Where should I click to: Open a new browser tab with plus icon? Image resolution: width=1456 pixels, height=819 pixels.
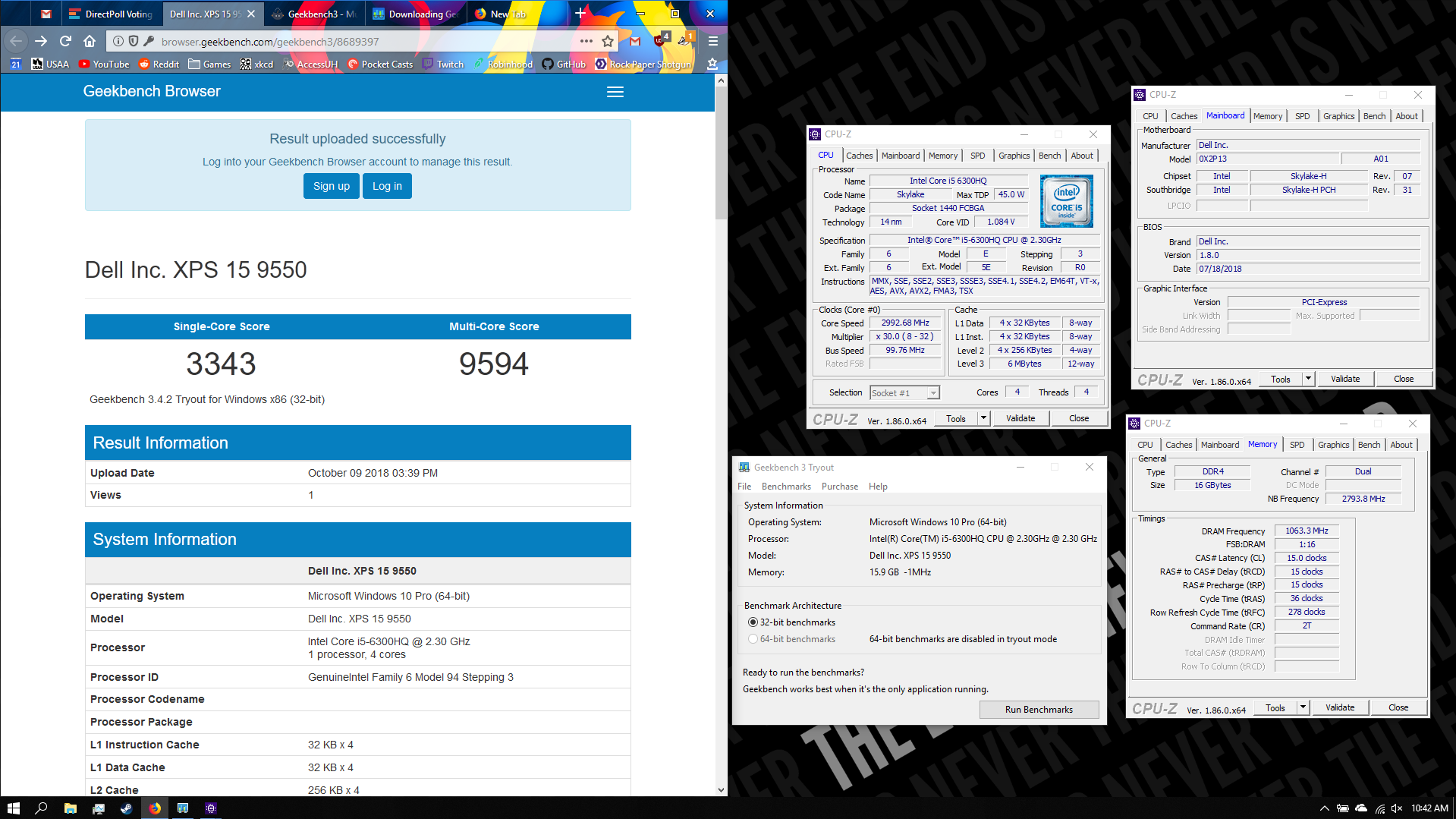[x=580, y=14]
